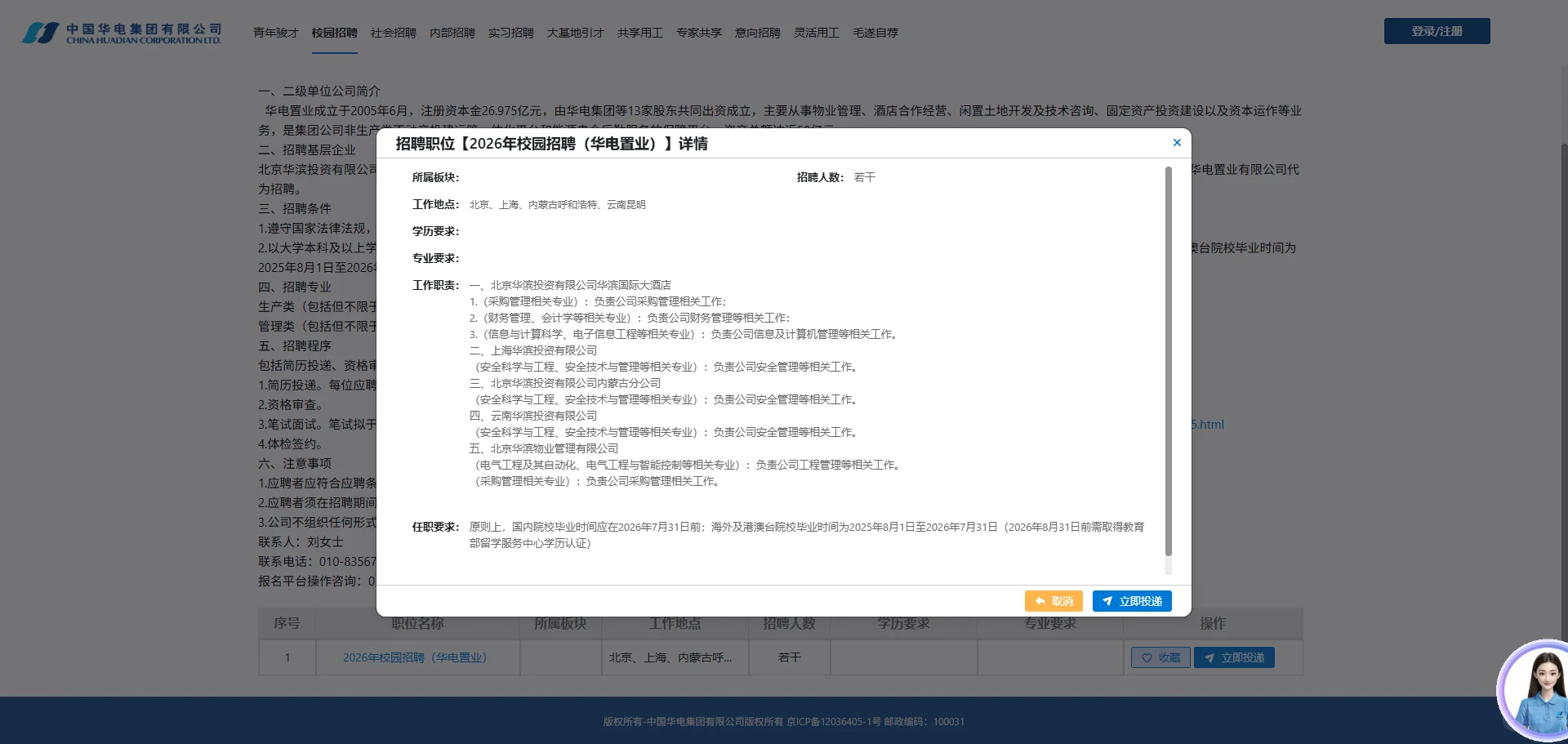
Task: Select 实习招聘 in the navigation
Action: click(510, 33)
